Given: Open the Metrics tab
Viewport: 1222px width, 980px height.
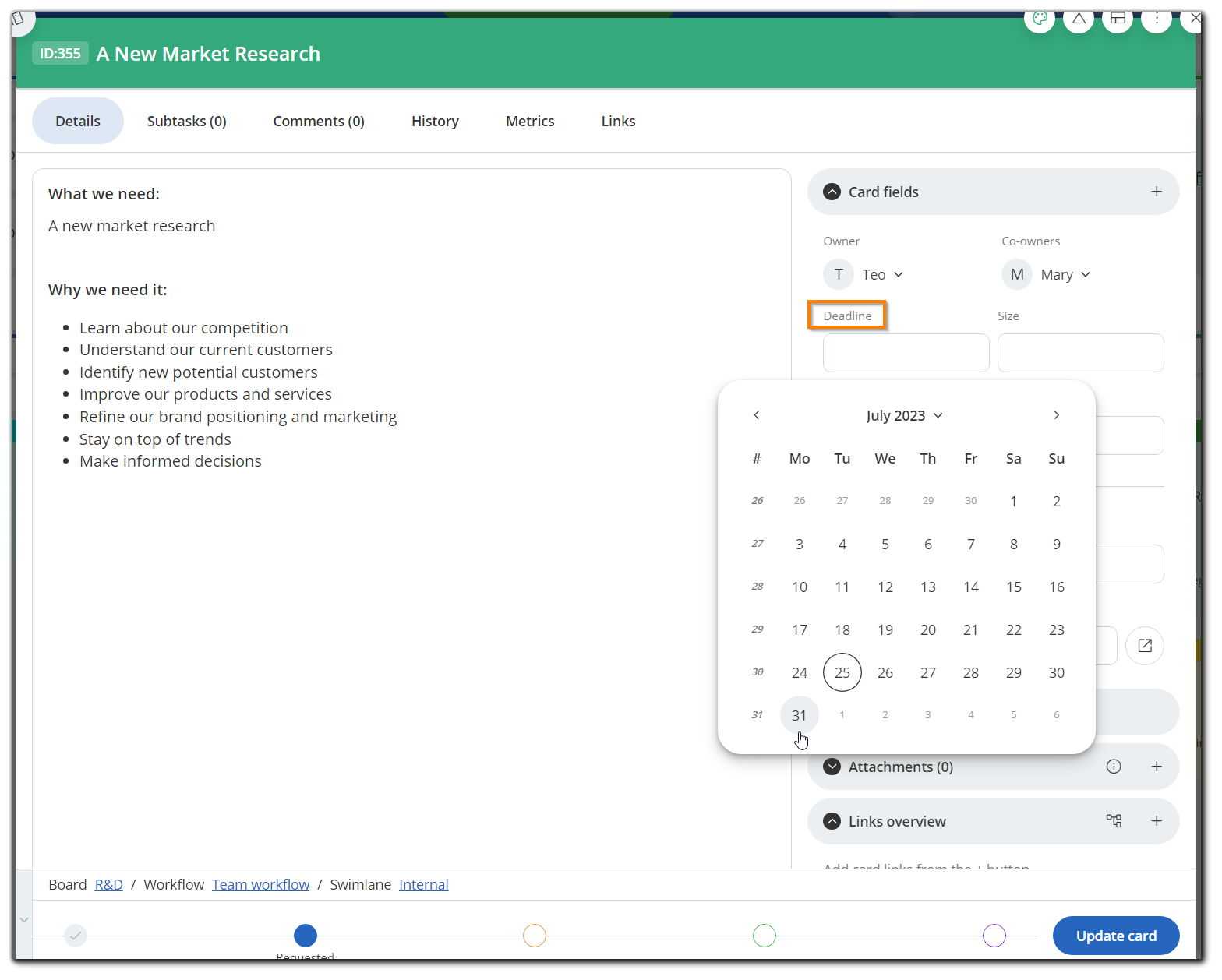Looking at the screenshot, I should click(530, 121).
